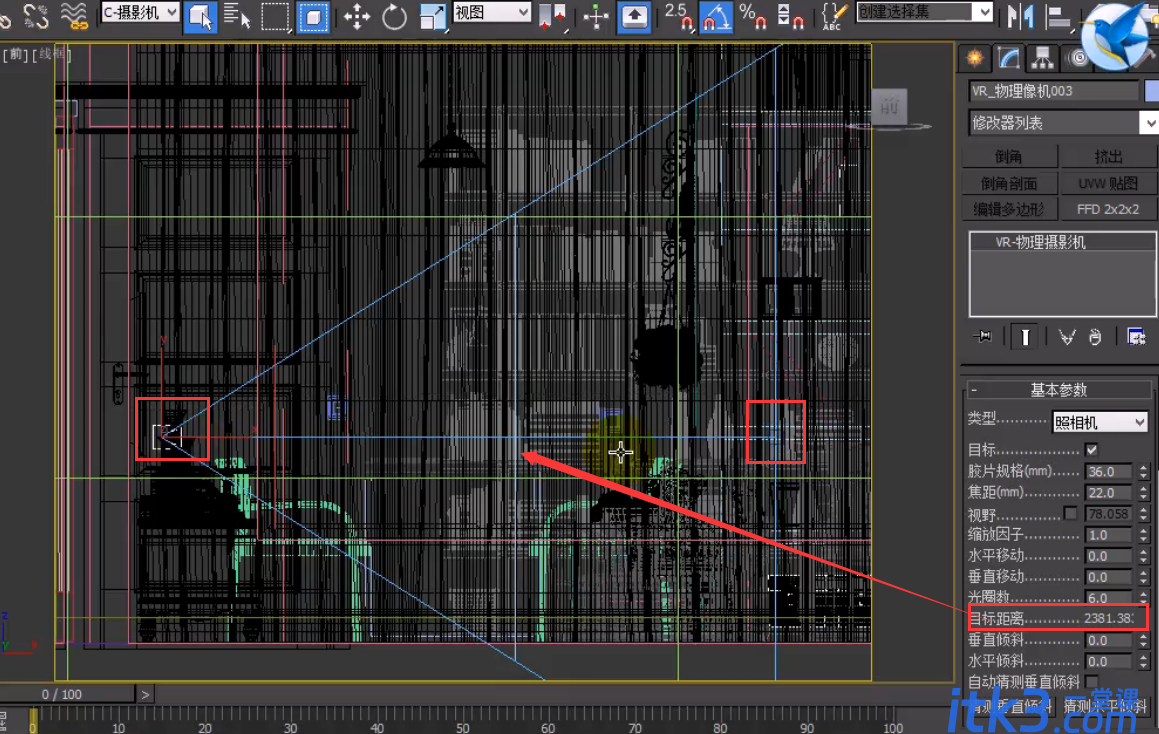
Task: Click the 编辑多边形 modifier button
Action: pos(1009,209)
